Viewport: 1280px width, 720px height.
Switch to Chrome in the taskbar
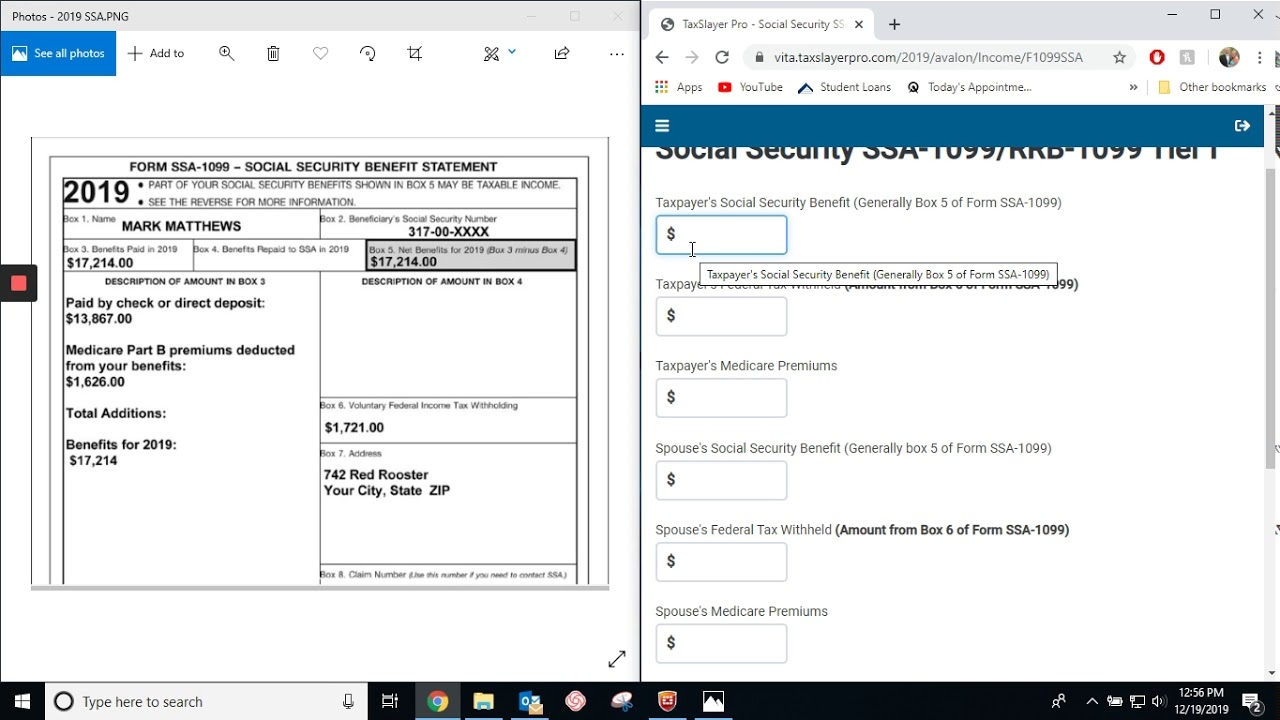(437, 701)
